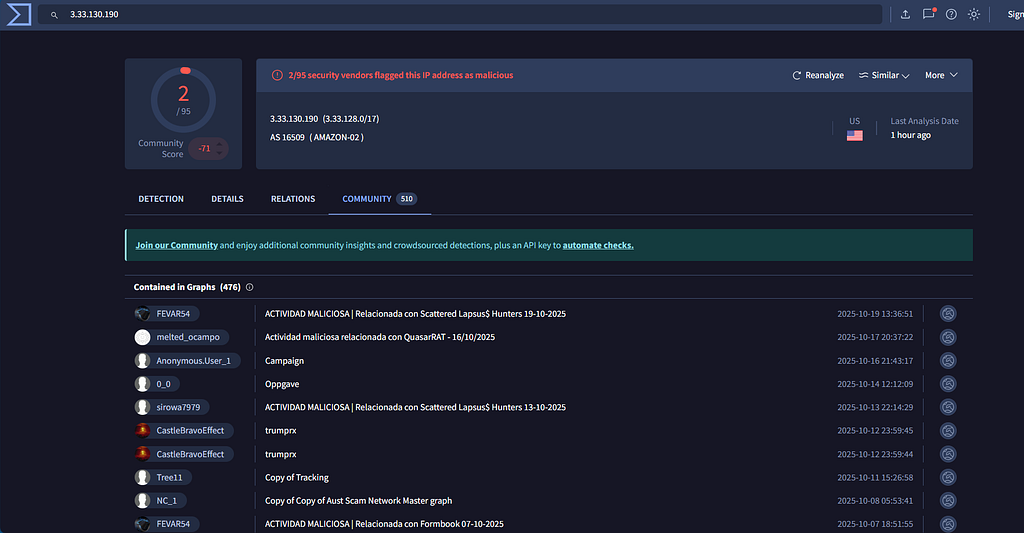Open graph icon for Scattered Lapsus$ Hunters 13-10-2025 row

[x=948, y=407]
